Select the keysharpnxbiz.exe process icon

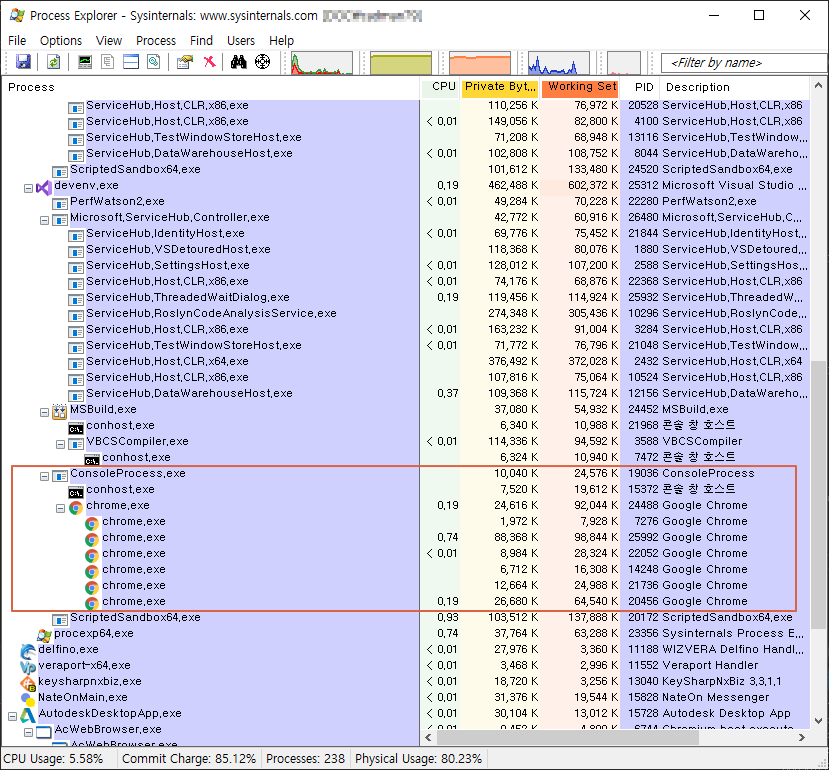pyautogui.click(x=27, y=683)
